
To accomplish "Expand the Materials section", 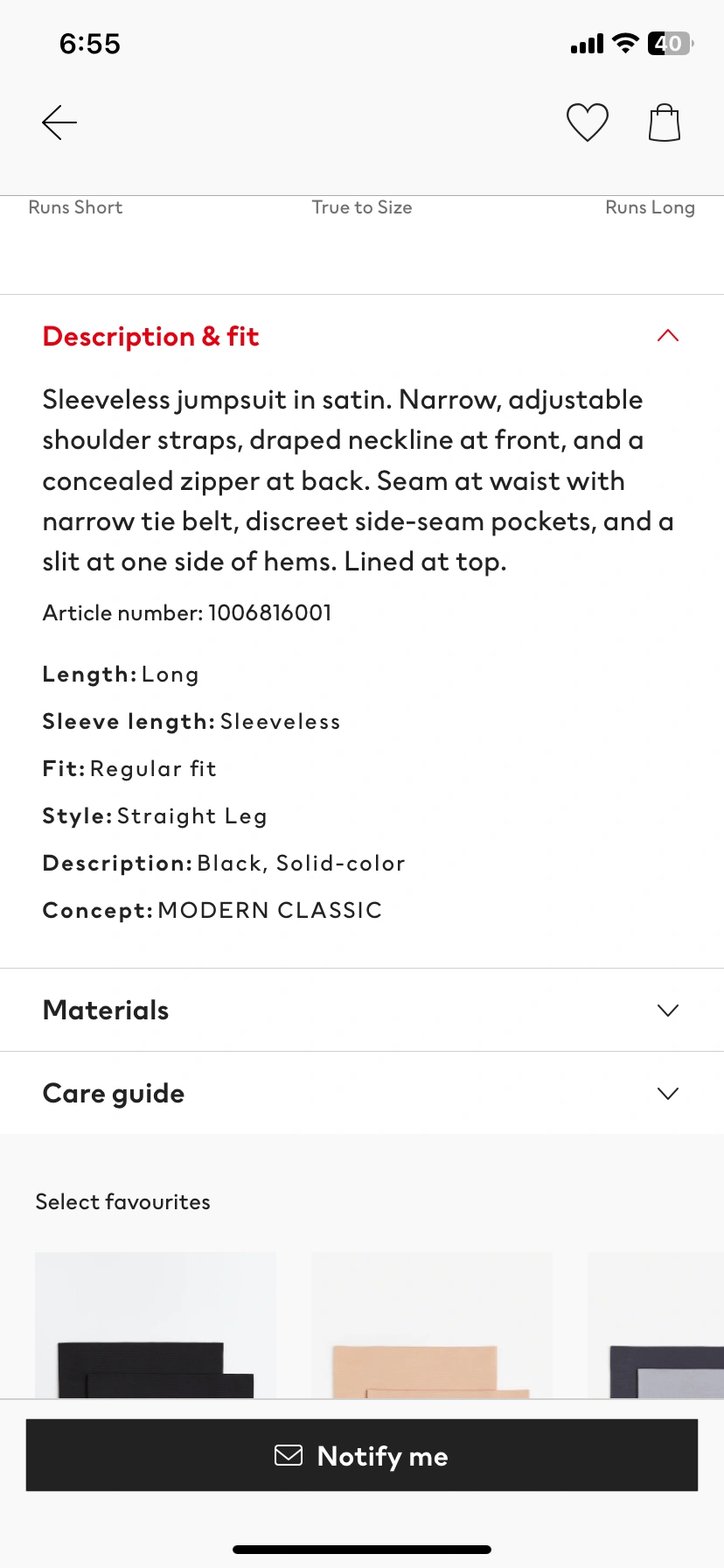I will click(668, 1011).
